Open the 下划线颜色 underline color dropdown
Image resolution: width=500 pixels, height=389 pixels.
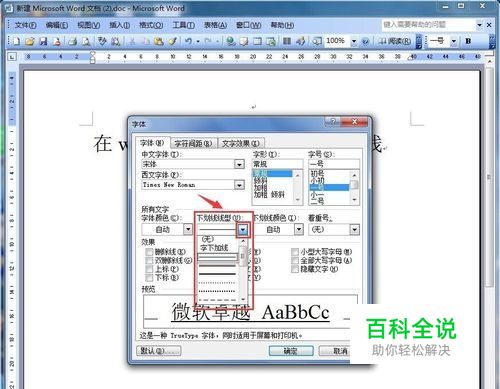[x=299, y=229]
